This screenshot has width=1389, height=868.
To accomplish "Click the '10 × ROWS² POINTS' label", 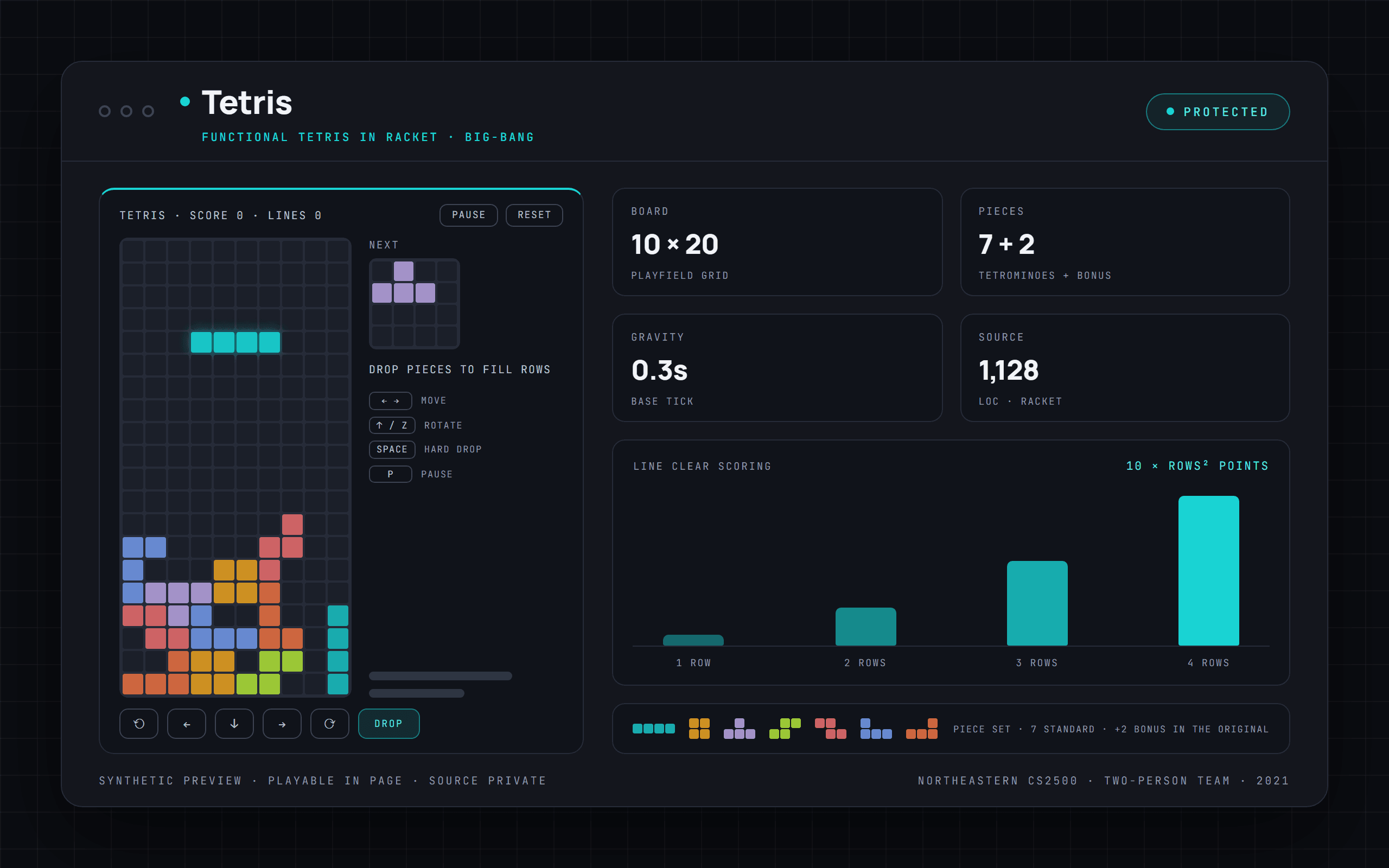I will click(x=1197, y=465).
